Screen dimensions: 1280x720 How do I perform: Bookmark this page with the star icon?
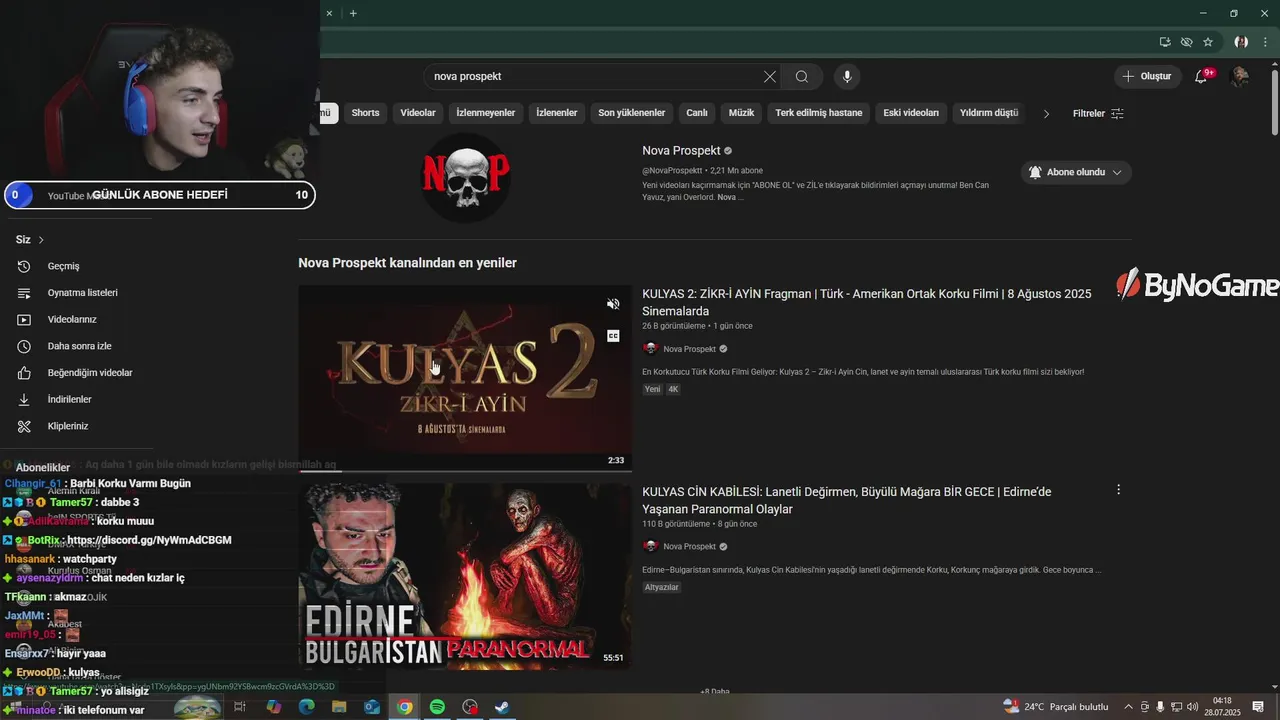(1208, 42)
